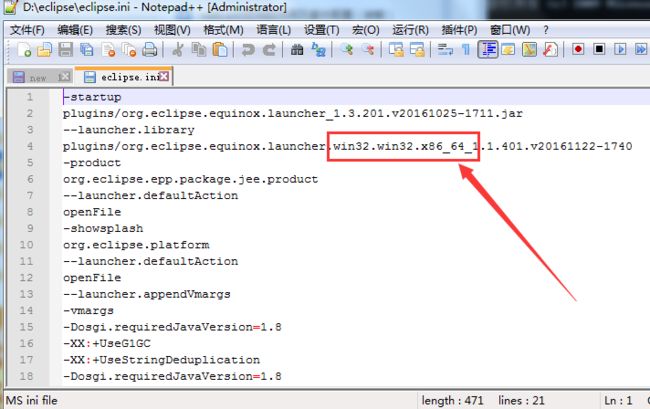Image resolution: width=650 pixels, height=409 pixels.
Task: Open the 文件(F) menu
Action: [x=27, y=30]
